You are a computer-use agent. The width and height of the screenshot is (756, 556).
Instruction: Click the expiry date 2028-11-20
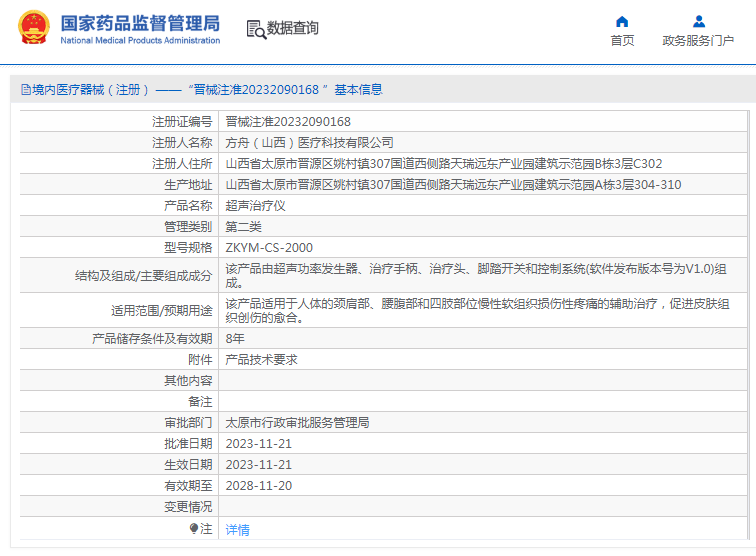point(258,485)
